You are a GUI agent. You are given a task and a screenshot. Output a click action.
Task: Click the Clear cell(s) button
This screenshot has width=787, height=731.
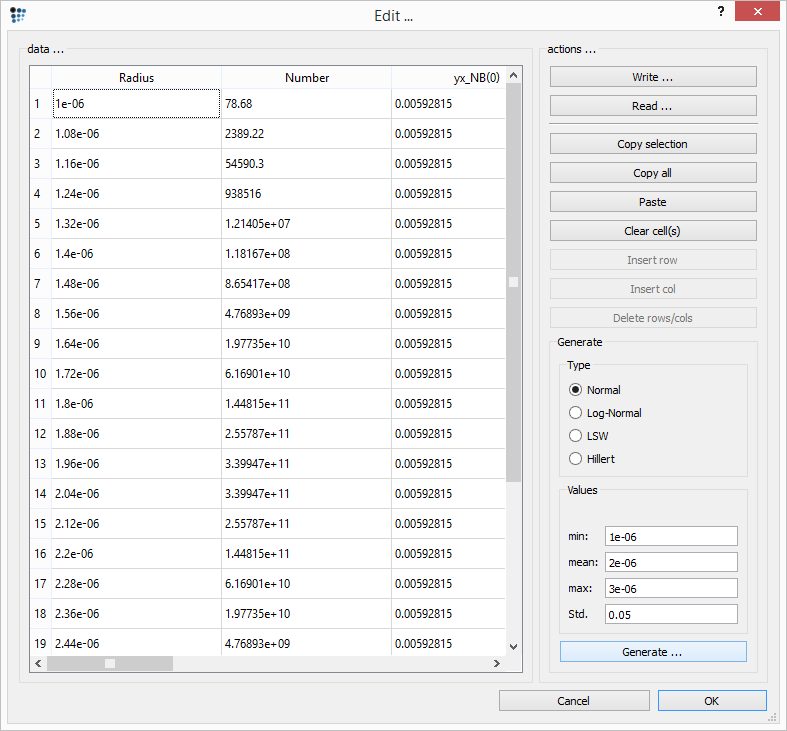(x=653, y=231)
